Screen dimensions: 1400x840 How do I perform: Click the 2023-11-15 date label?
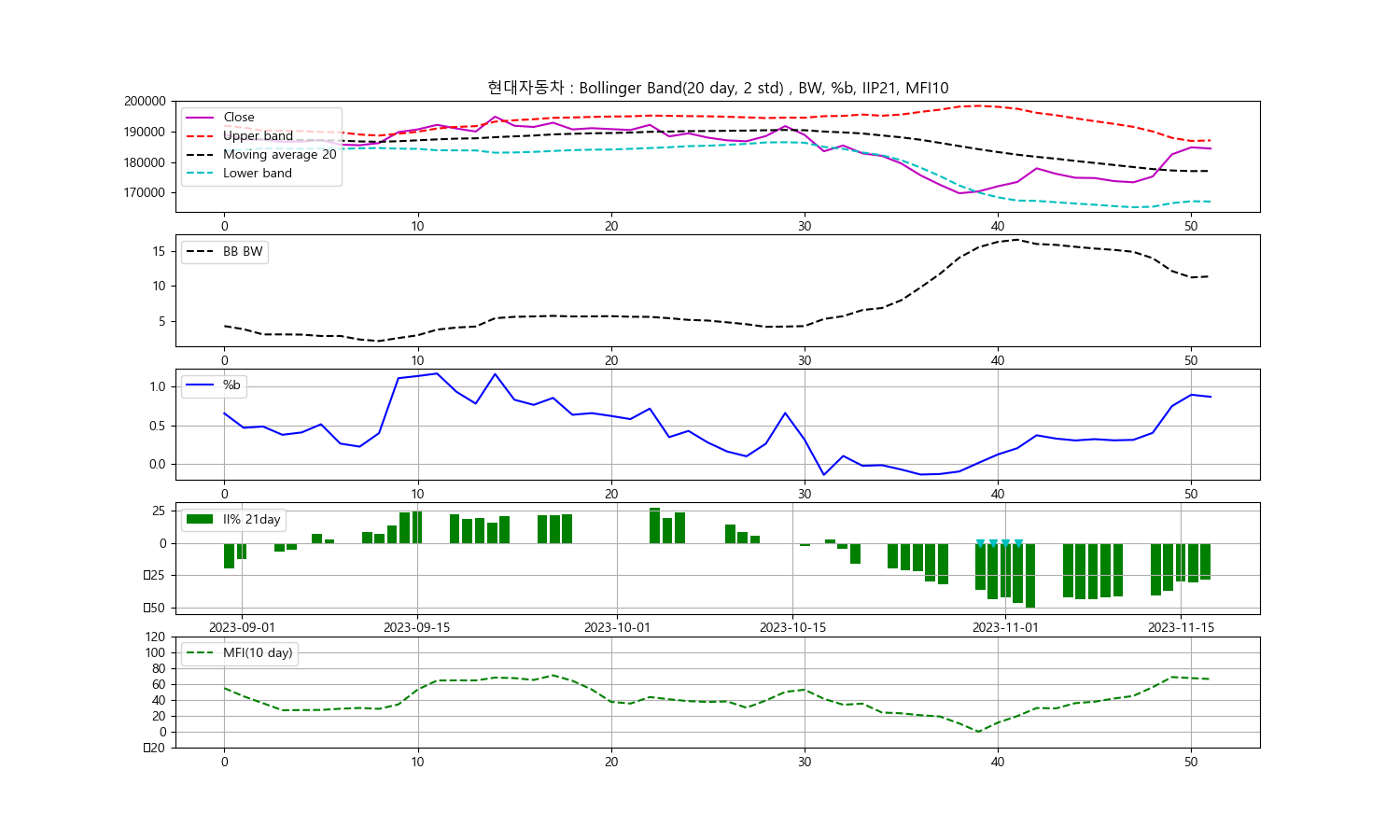click(1181, 628)
